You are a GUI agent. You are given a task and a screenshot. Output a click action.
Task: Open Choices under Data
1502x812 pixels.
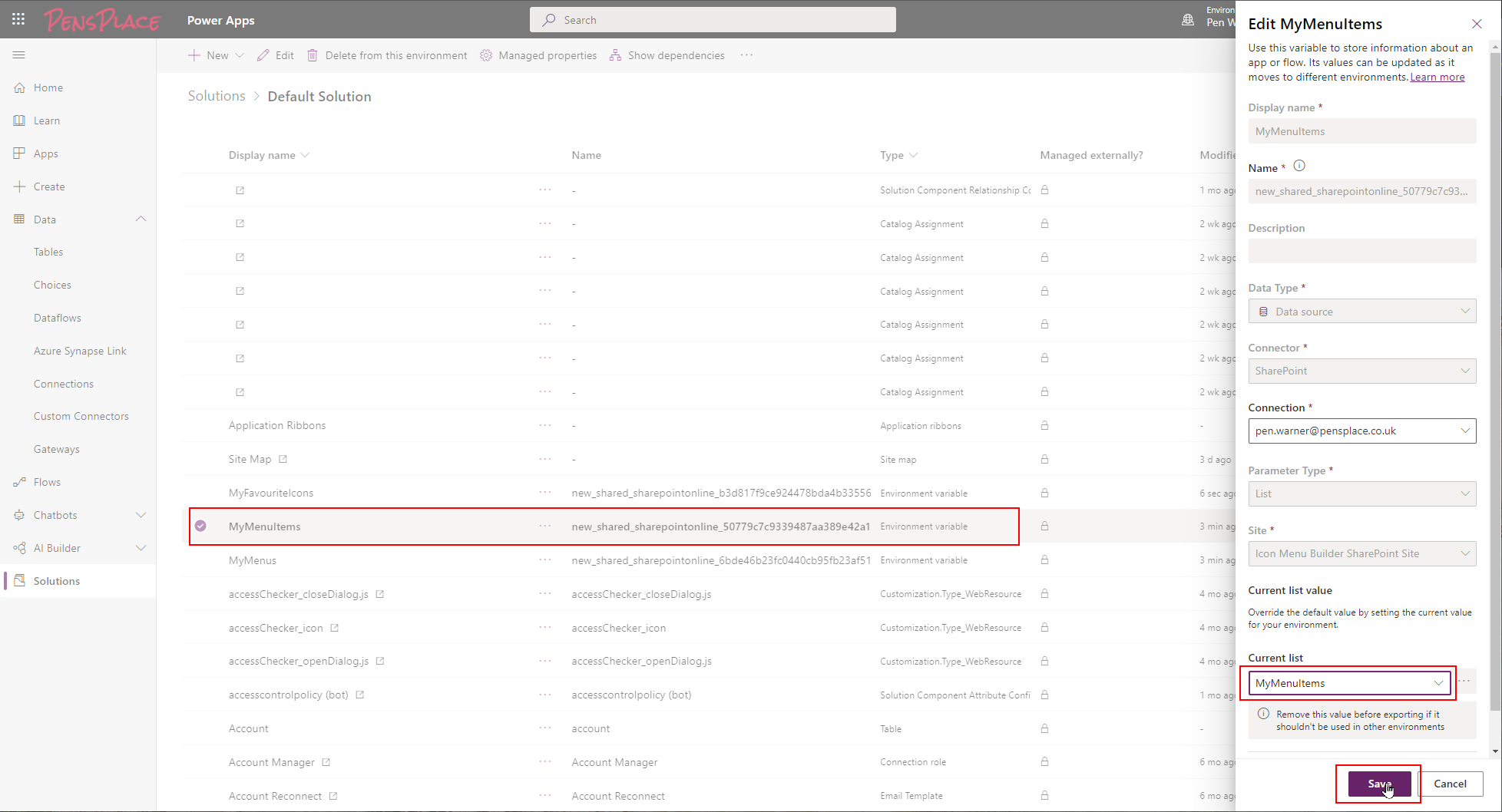pos(52,285)
